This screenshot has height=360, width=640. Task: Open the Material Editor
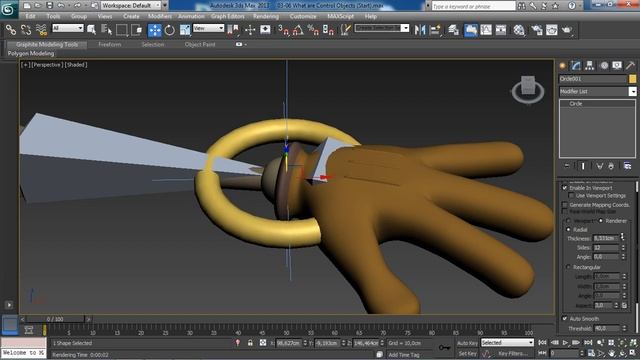[x=519, y=30]
